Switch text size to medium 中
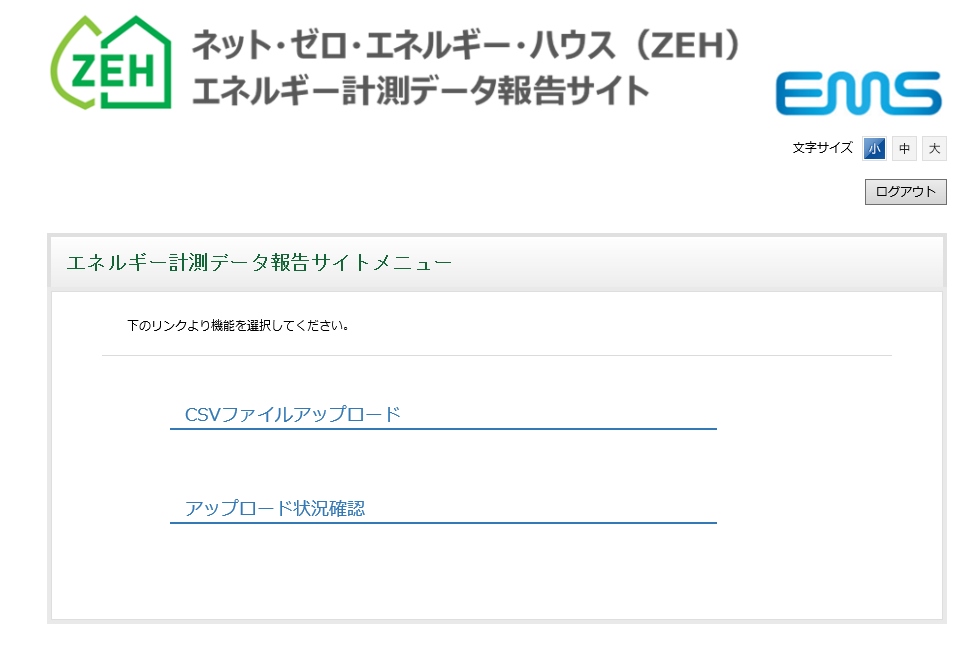 904,148
